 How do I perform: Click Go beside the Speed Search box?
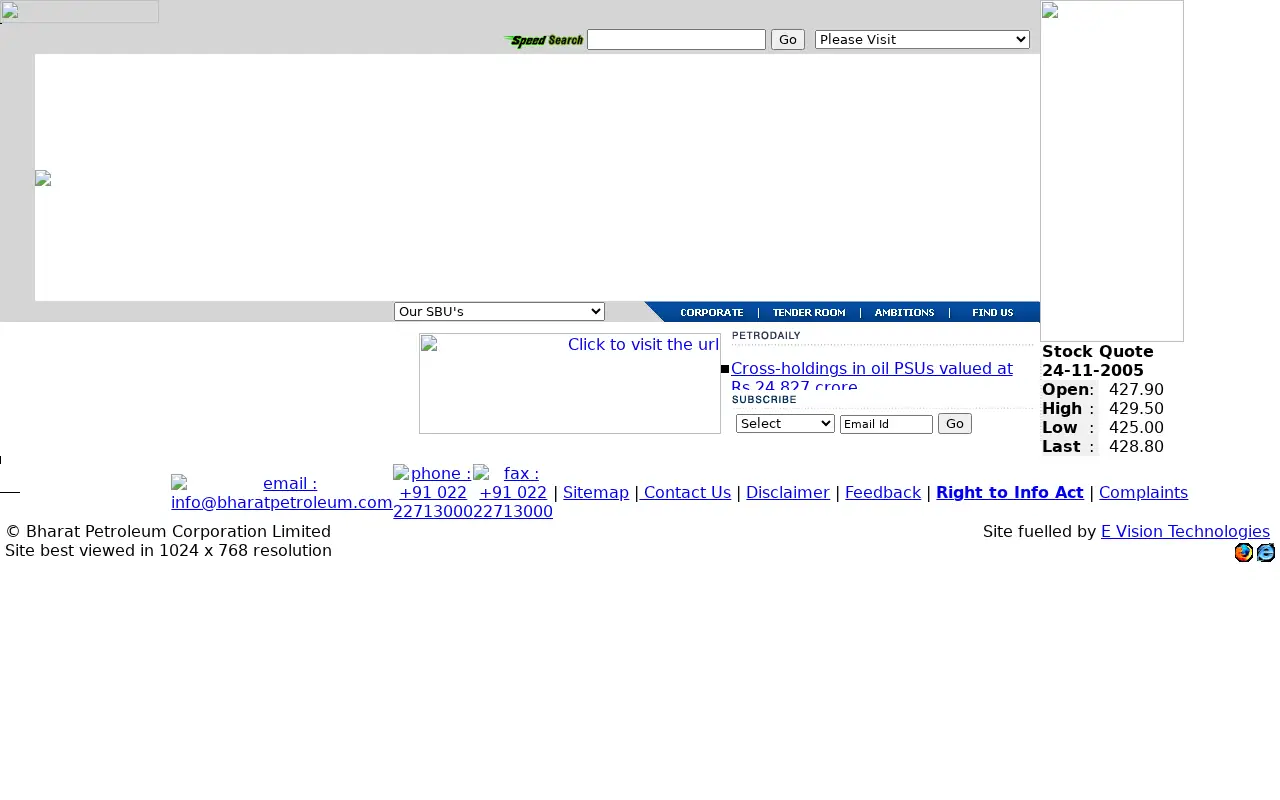pyautogui.click(x=788, y=40)
